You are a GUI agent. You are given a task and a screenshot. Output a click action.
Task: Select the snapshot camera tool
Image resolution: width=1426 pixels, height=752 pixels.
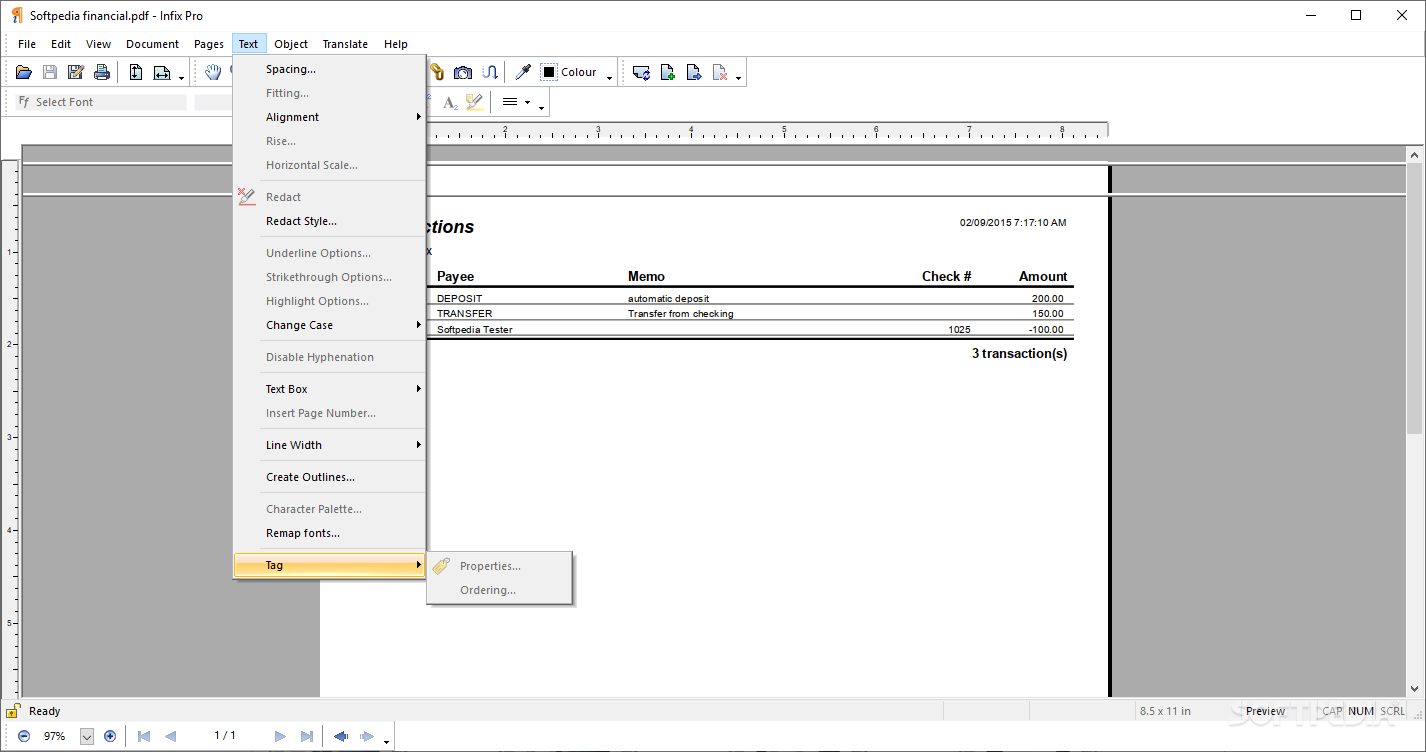463,72
